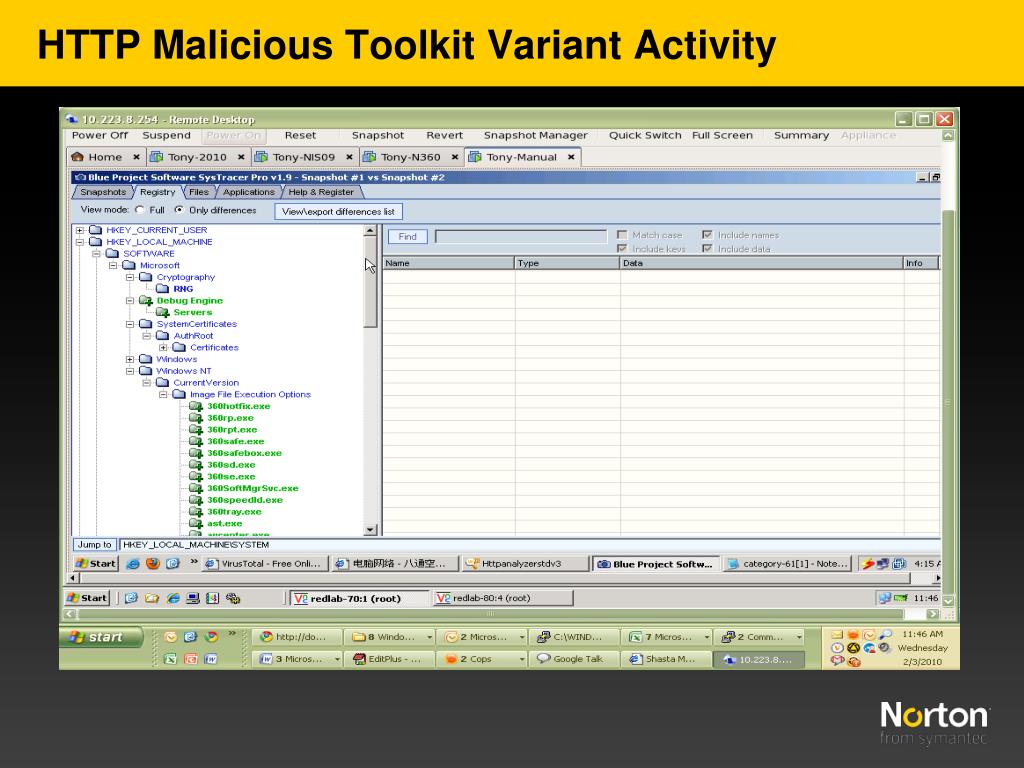Open Help & Register tab
This screenshot has width=1024, height=768.
pyautogui.click(x=321, y=192)
